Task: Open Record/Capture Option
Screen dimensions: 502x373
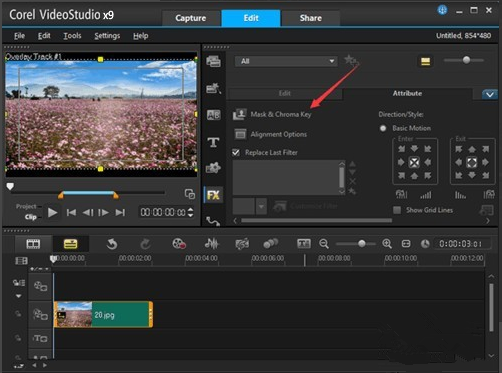Action: 179,244
